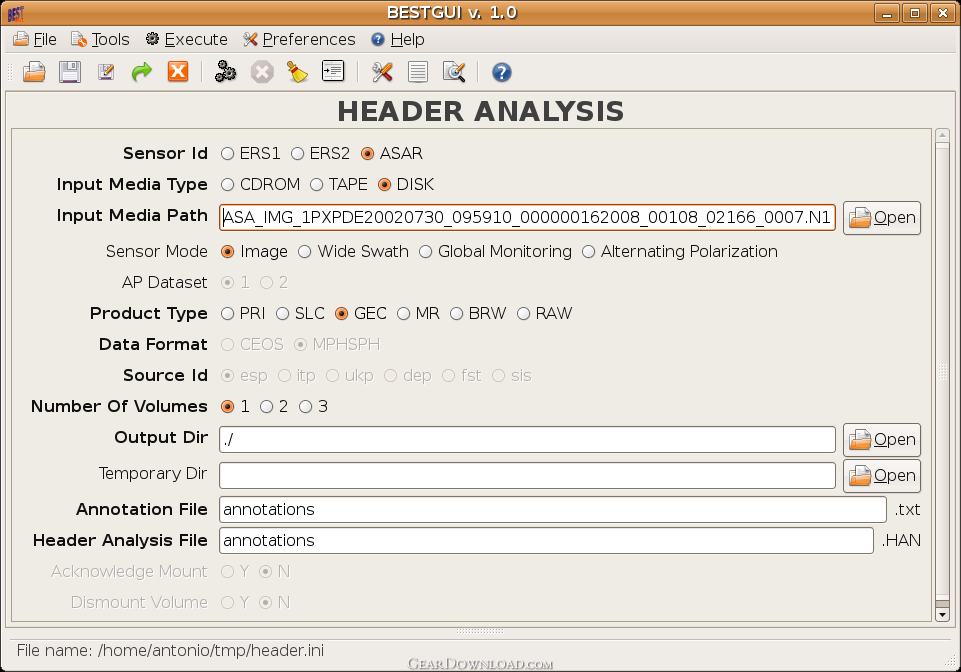Click the gears execute toolbar icon
The height and width of the screenshot is (672, 961).
(x=226, y=72)
